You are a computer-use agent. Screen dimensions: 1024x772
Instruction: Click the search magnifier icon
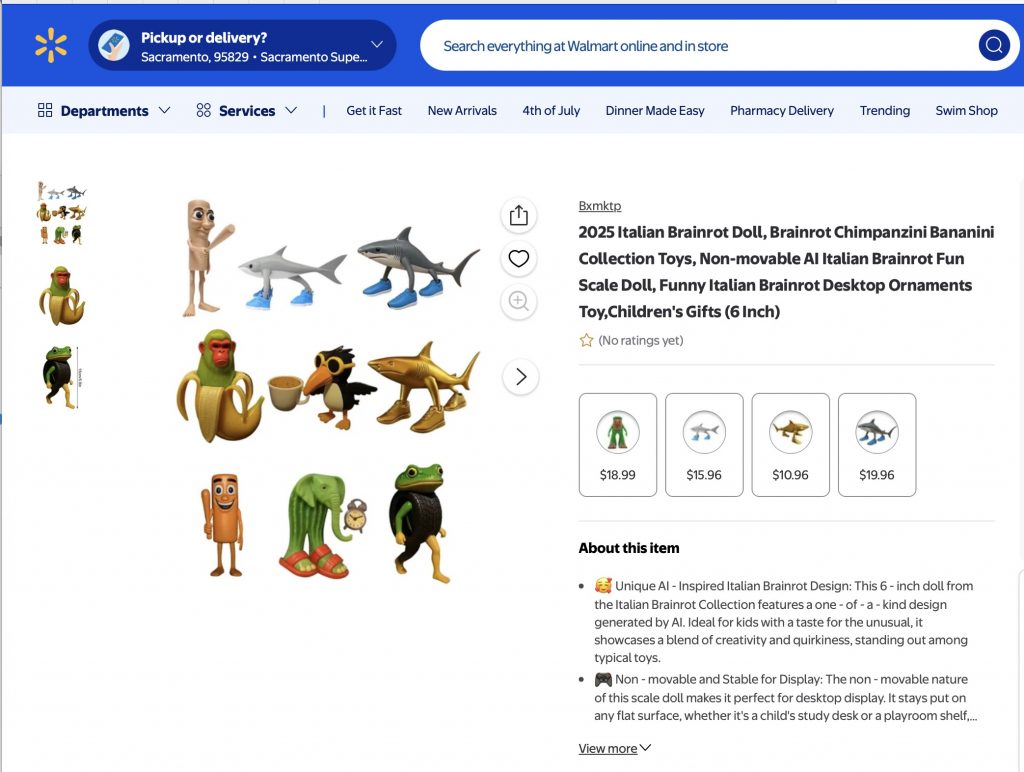click(993, 45)
